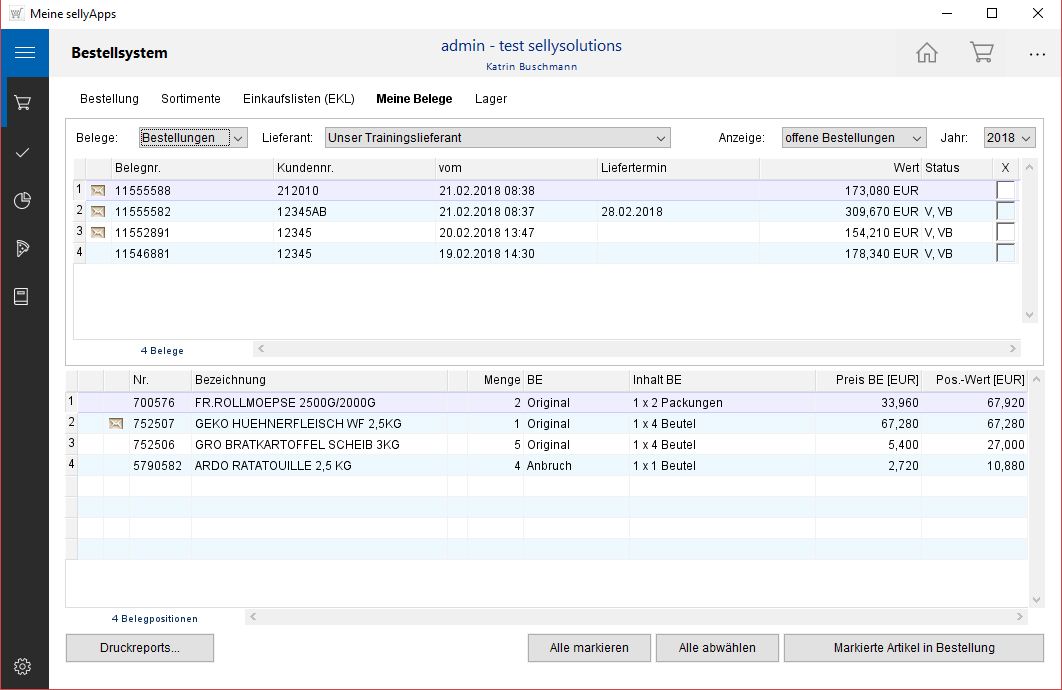Image resolution: width=1062 pixels, height=690 pixels.
Task: Open the checkmark section in sidebar
Action: point(24,152)
